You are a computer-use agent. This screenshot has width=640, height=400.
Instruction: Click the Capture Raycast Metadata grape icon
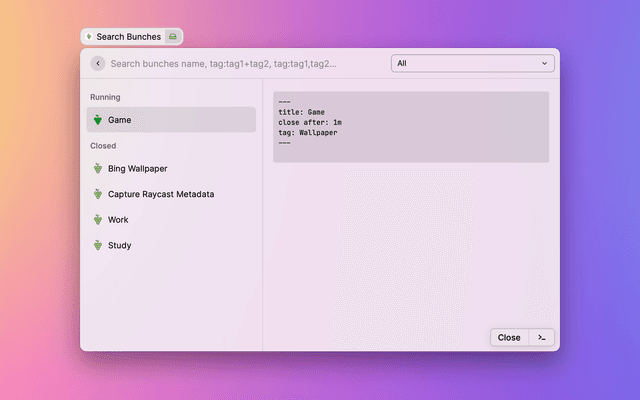click(97, 194)
